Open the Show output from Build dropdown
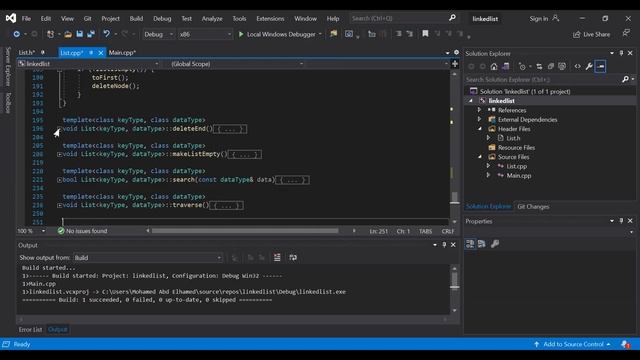Image resolution: width=640 pixels, height=360 pixels. pos(148,258)
